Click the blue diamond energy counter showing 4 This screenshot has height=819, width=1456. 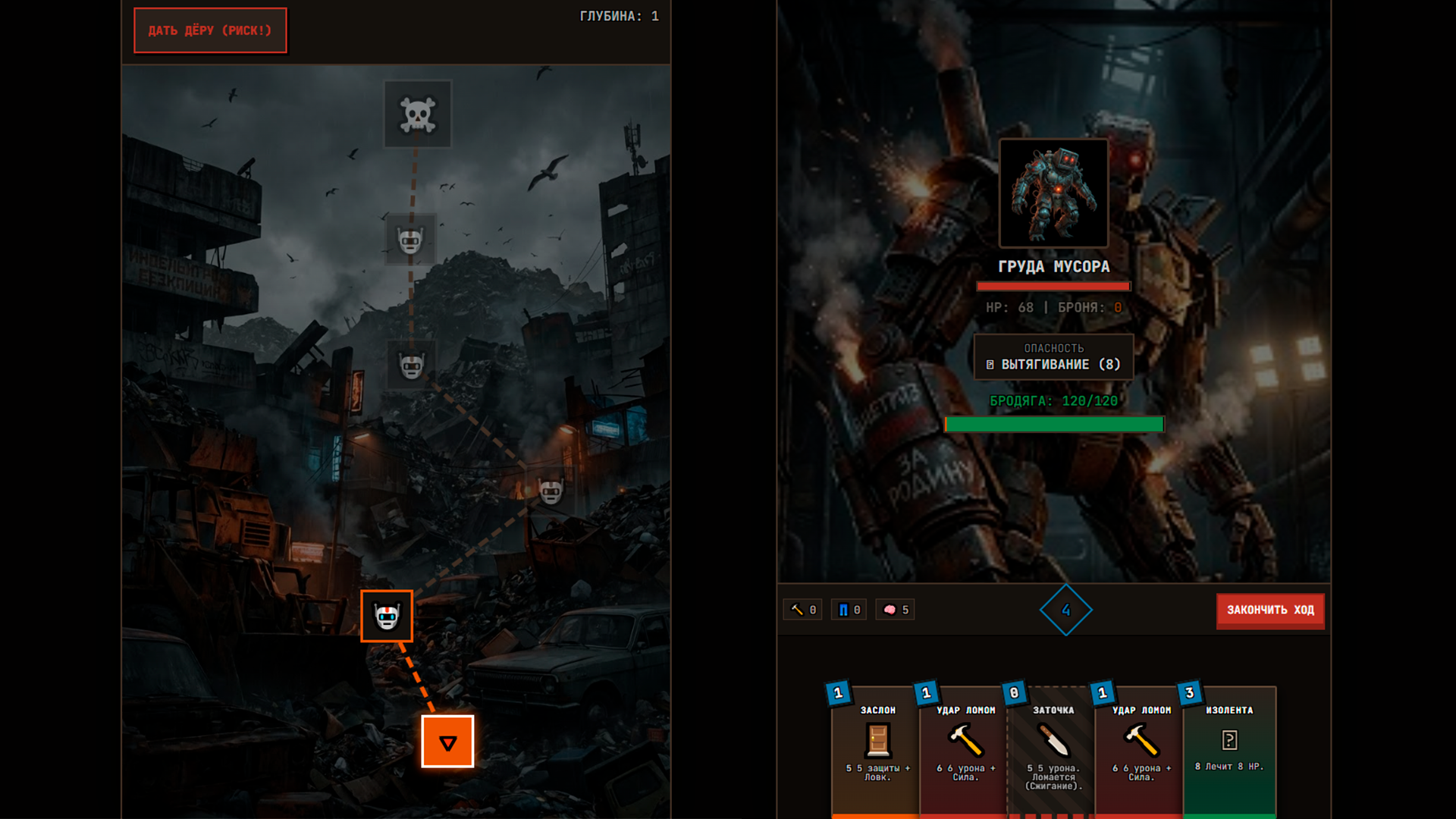[x=1066, y=609]
